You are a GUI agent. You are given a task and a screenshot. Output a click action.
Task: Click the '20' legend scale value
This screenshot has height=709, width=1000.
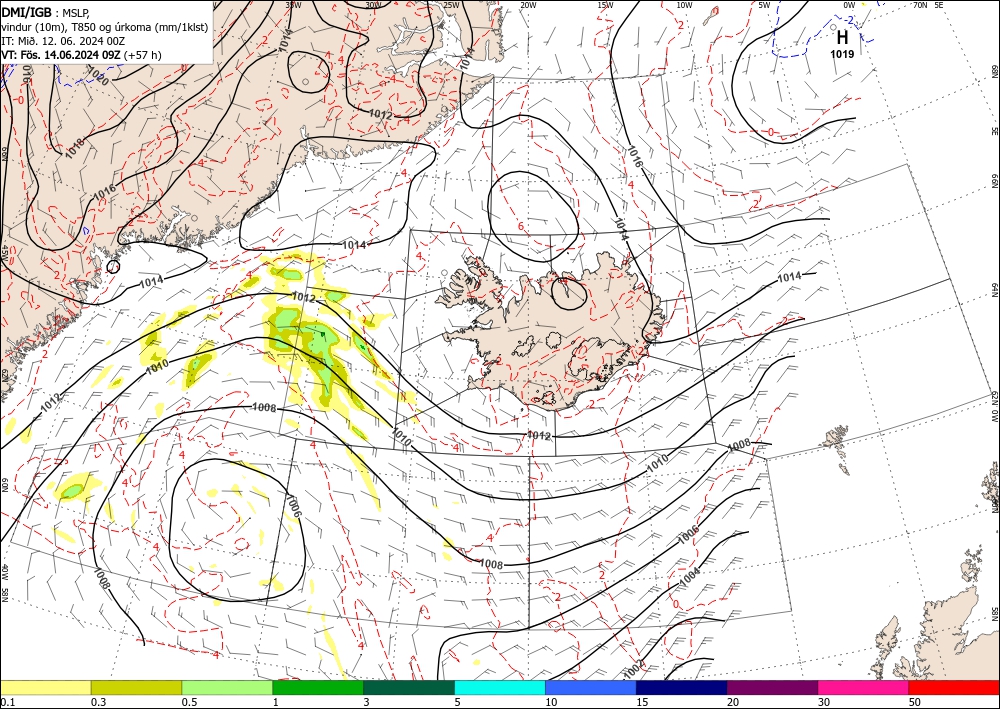coord(733,702)
